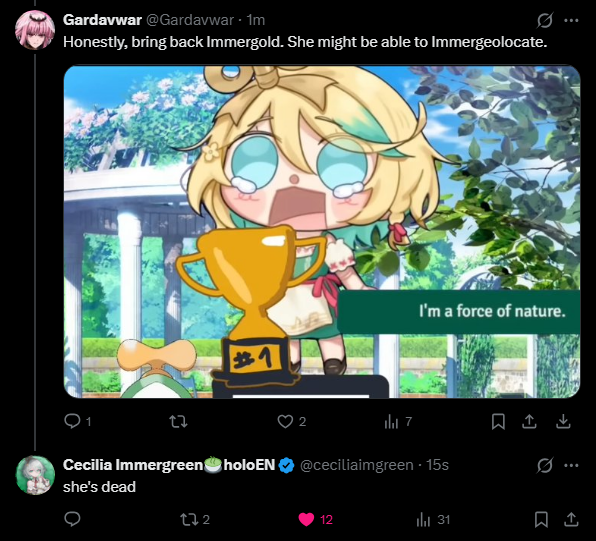The width and height of the screenshot is (596, 541).
Task: Open more options menu on Cecilia's reply
Action: pyautogui.click(x=571, y=465)
